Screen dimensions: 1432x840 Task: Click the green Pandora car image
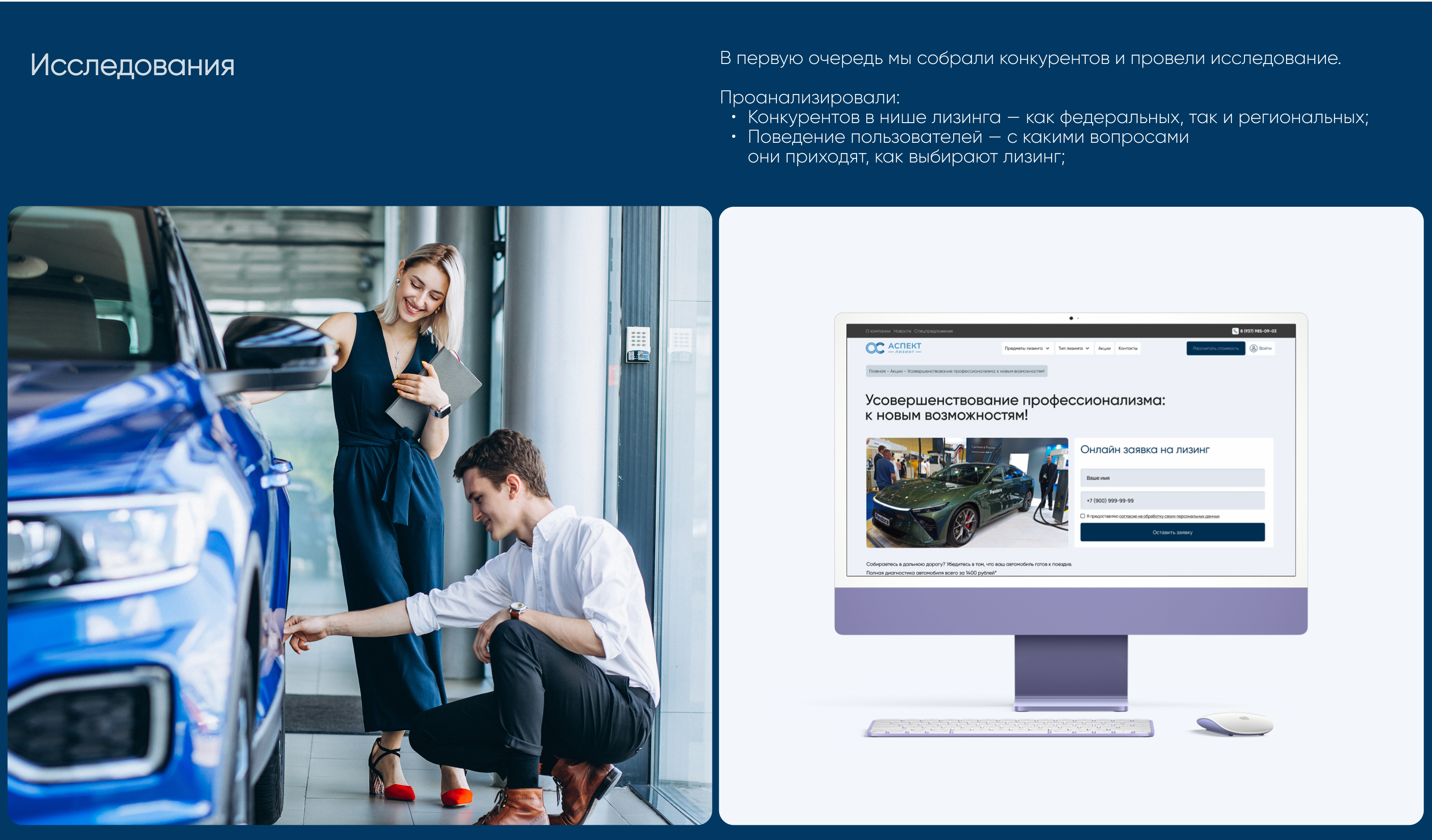(966, 492)
